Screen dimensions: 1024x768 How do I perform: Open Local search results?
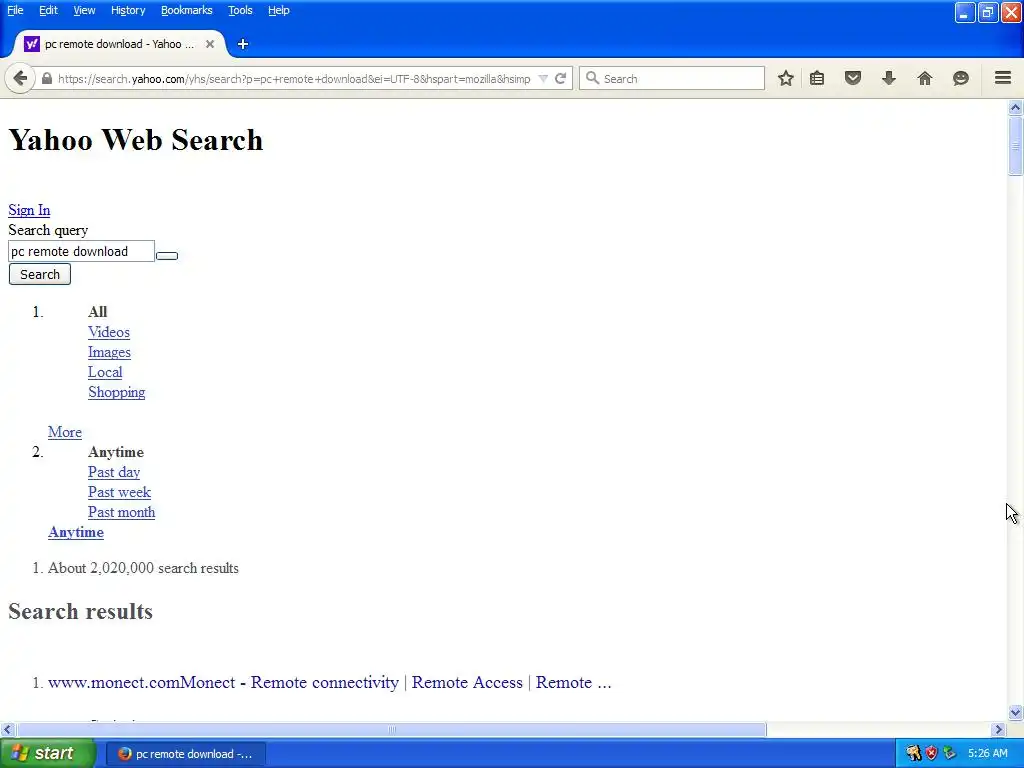105,372
